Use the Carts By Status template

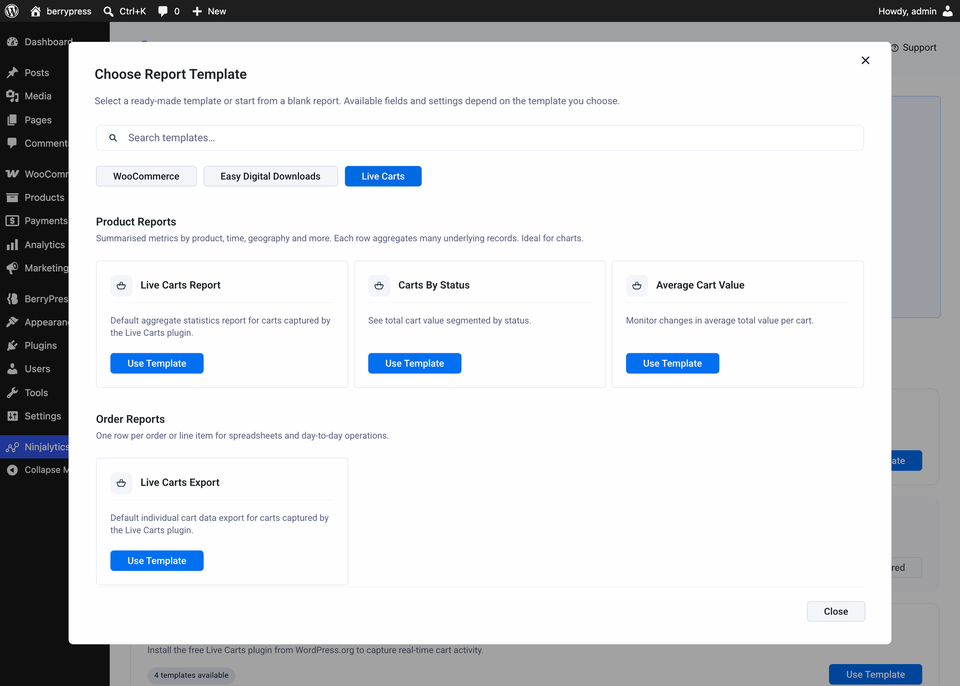point(414,363)
